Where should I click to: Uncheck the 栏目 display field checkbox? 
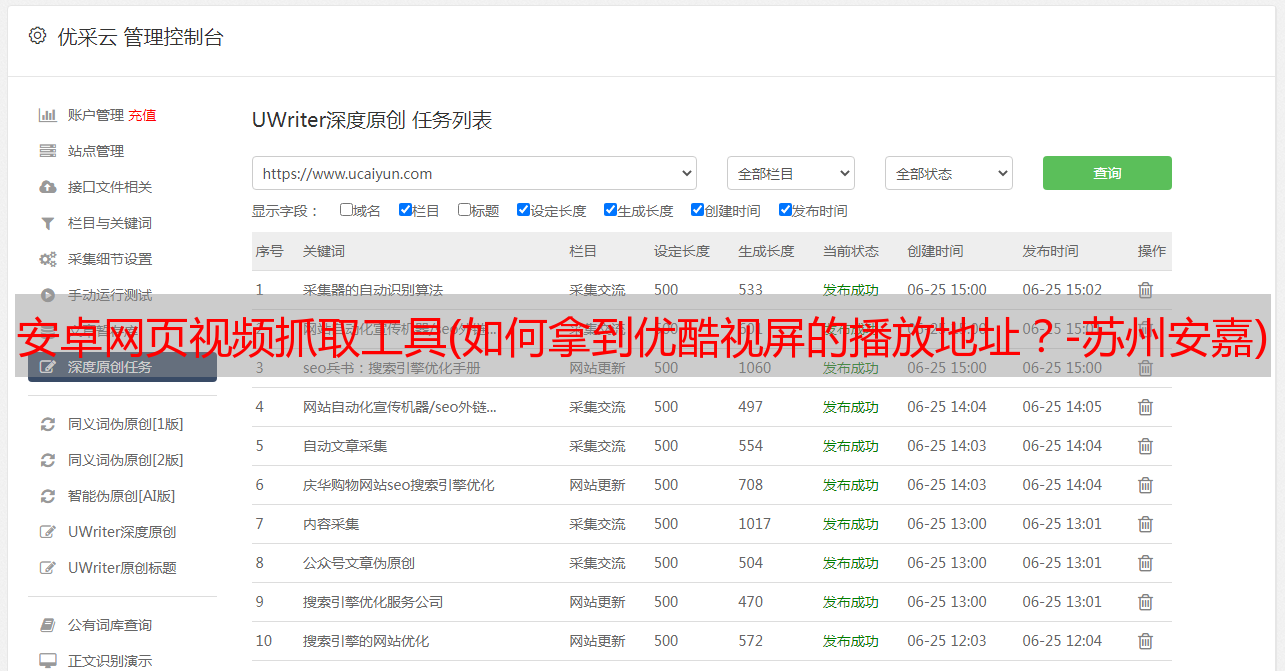(x=405, y=210)
